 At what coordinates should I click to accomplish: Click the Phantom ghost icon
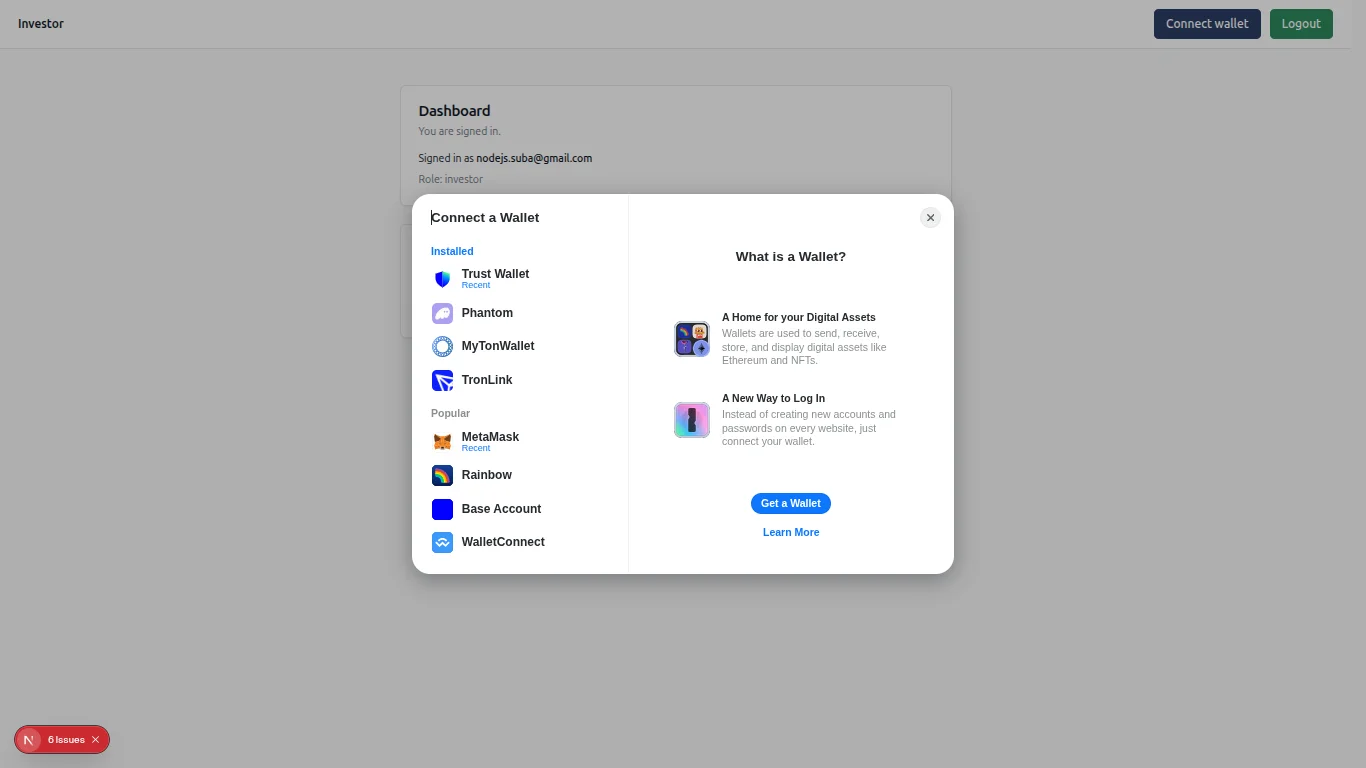(442, 313)
